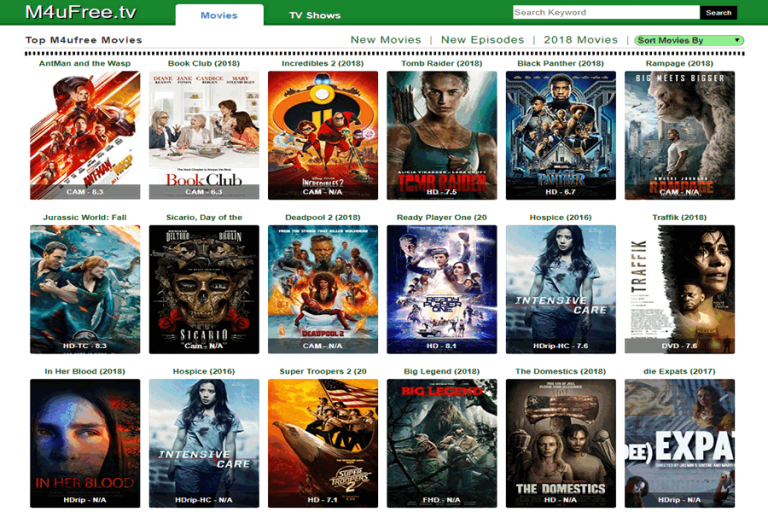Screen dimensions: 768x512
Task: Open the 2018 Movies link
Action: [580, 40]
